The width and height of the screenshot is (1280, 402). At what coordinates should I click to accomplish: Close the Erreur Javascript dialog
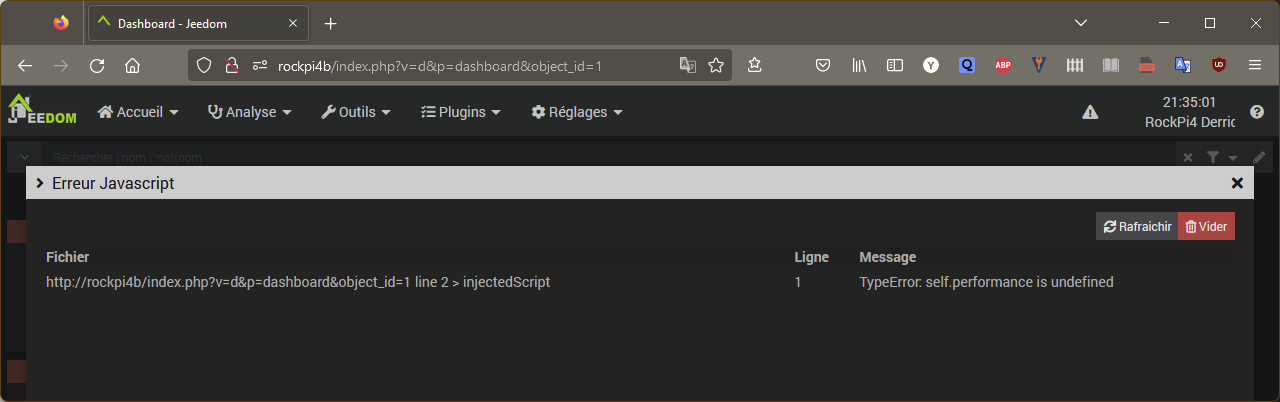coord(1237,183)
